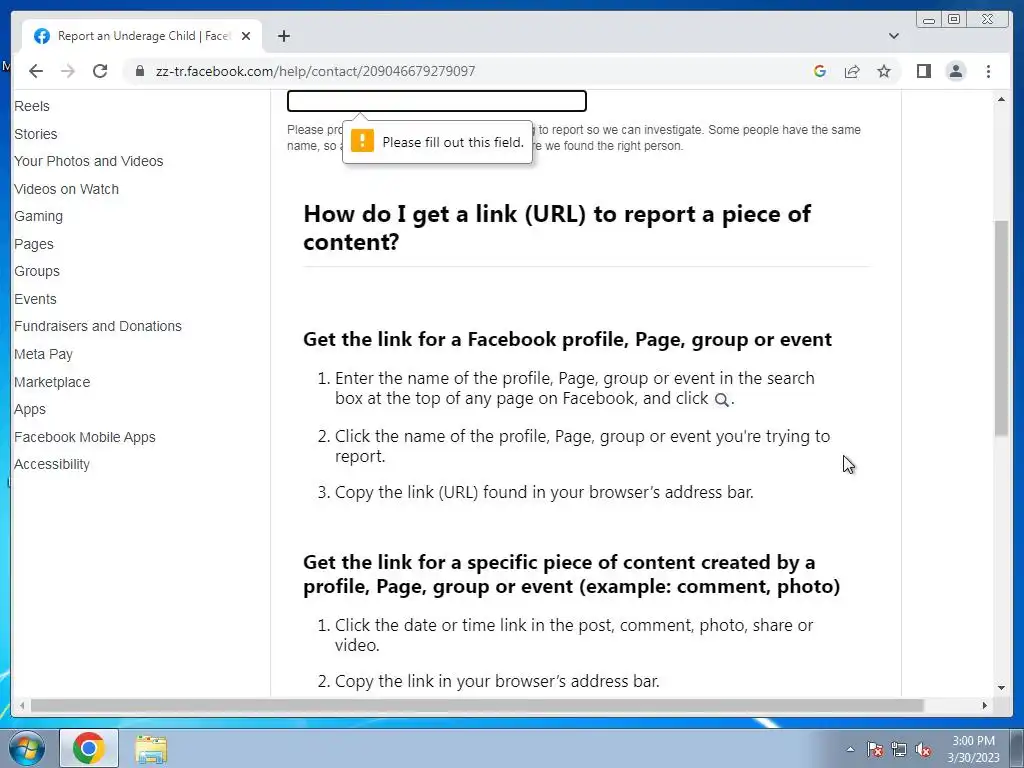The height and width of the screenshot is (768, 1024).
Task: Click the horizontal scrollbar left arrow
Action: [22, 705]
